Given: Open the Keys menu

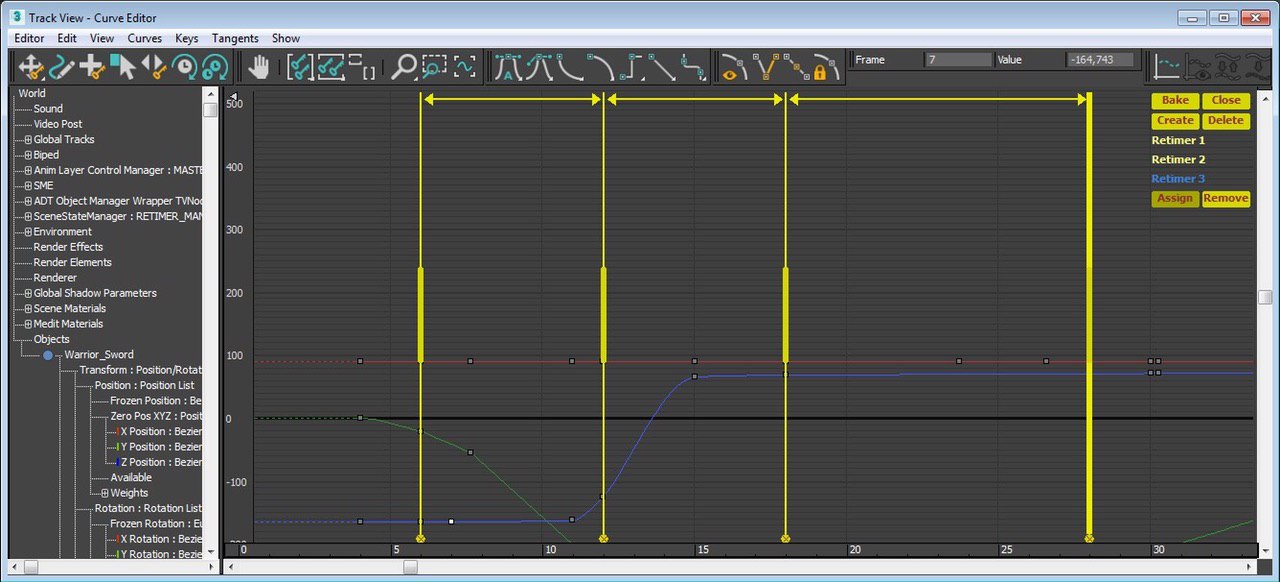Looking at the screenshot, I should (x=187, y=38).
